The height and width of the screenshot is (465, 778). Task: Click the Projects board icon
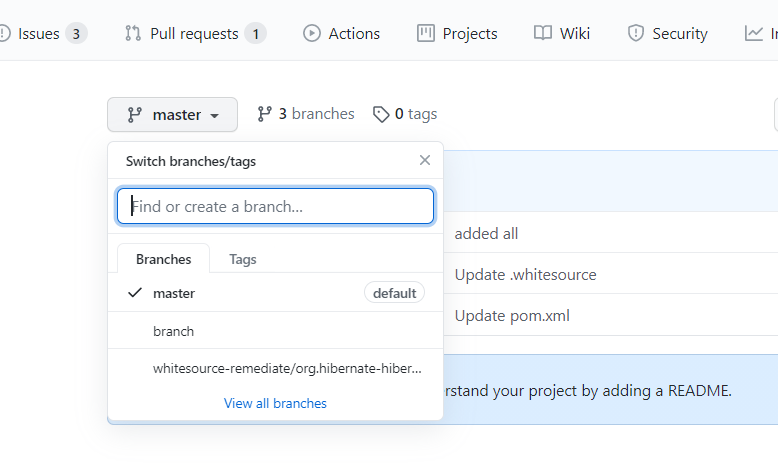tap(426, 33)
